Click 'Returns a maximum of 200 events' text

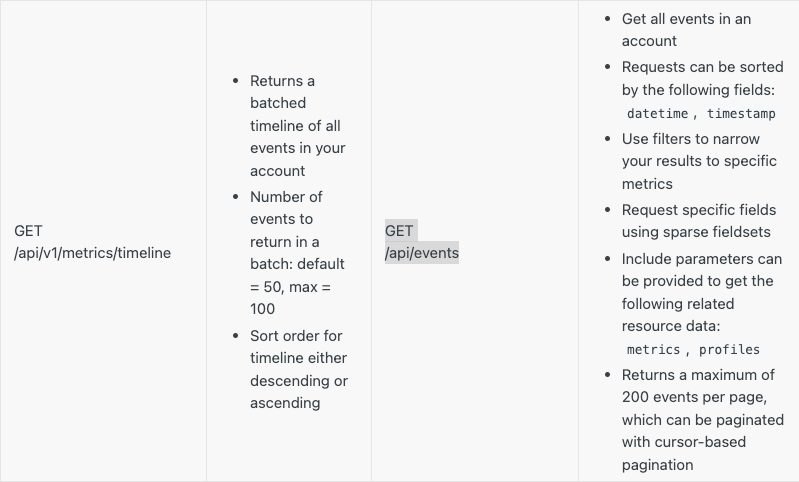point(698,386)
